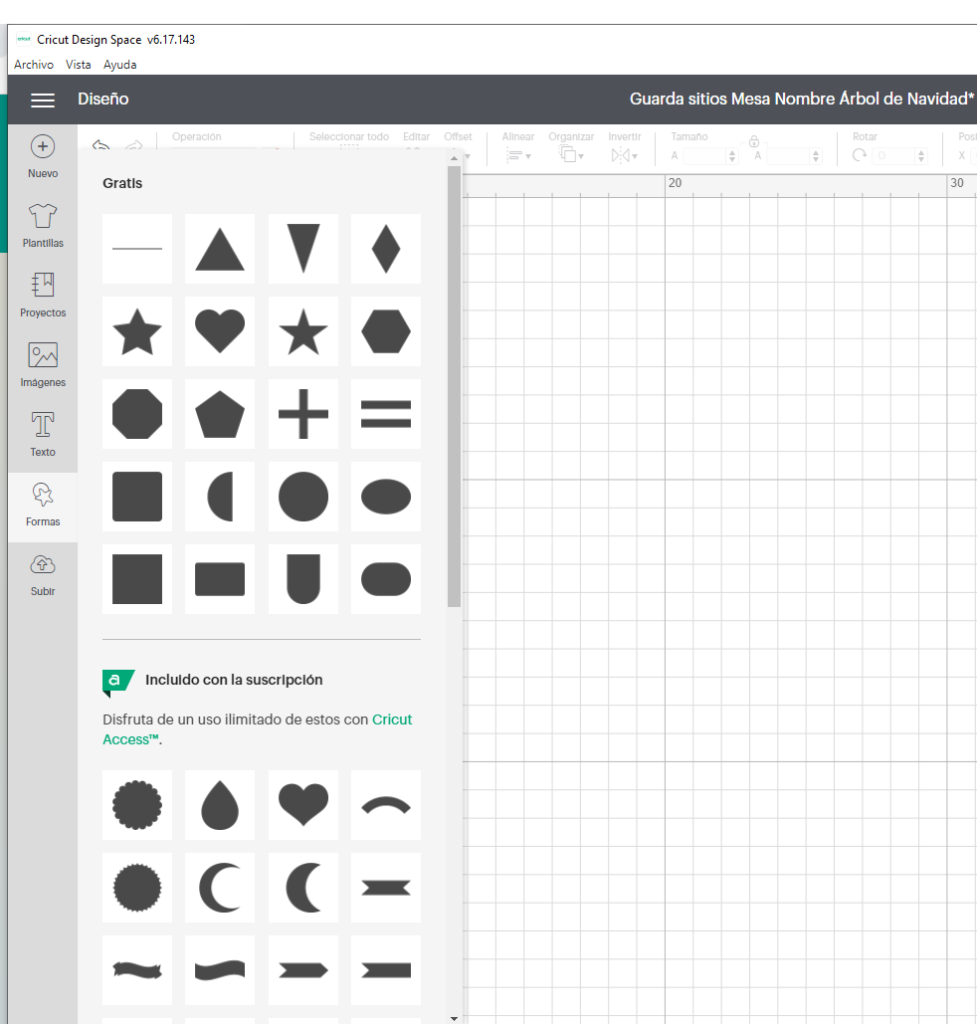Insert the starburst seal shape
Screen dimensions: 977x1024
(137, 888)
